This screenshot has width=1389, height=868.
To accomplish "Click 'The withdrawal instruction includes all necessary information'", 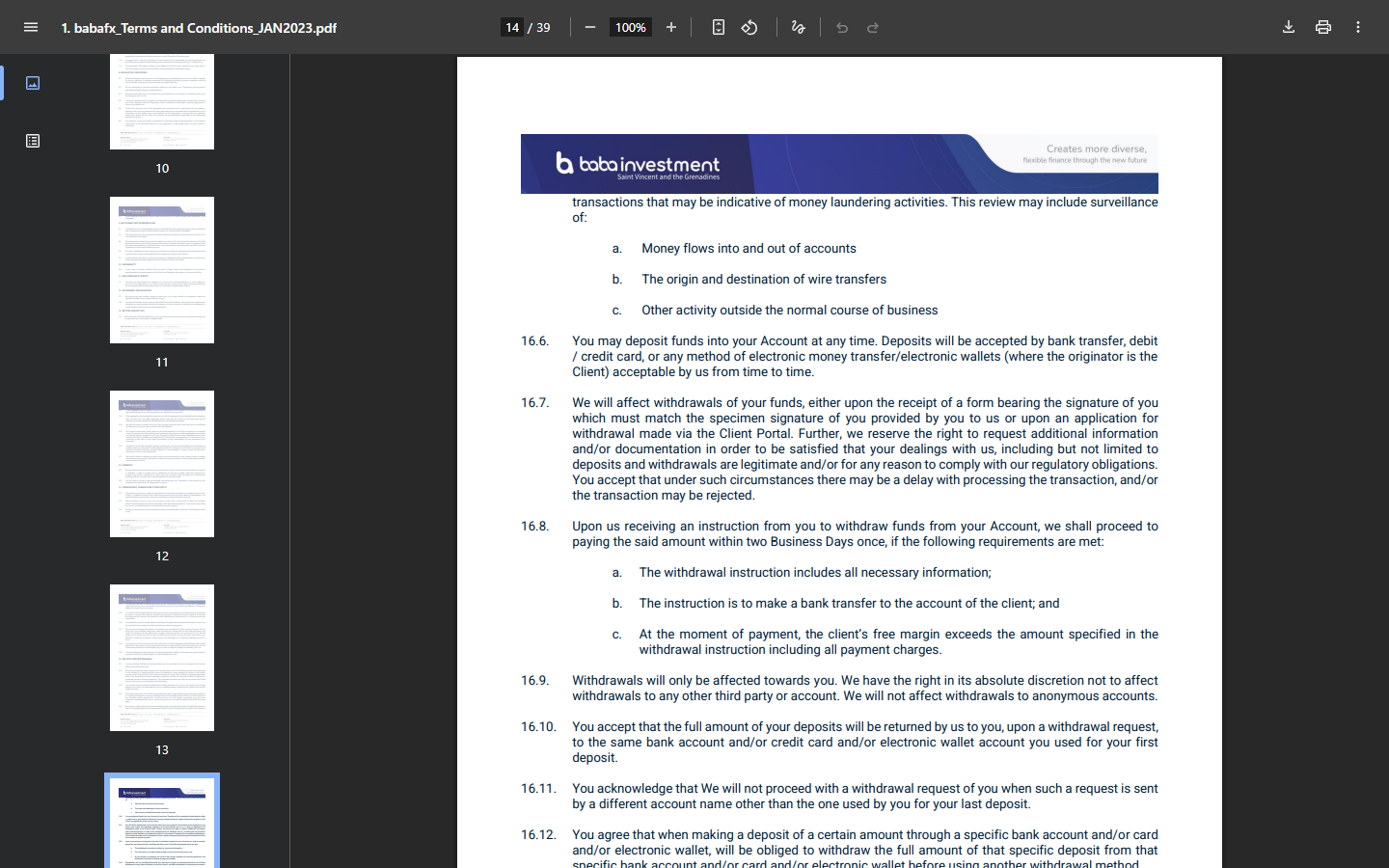I will pyautogui.click(x=814, y=573).
